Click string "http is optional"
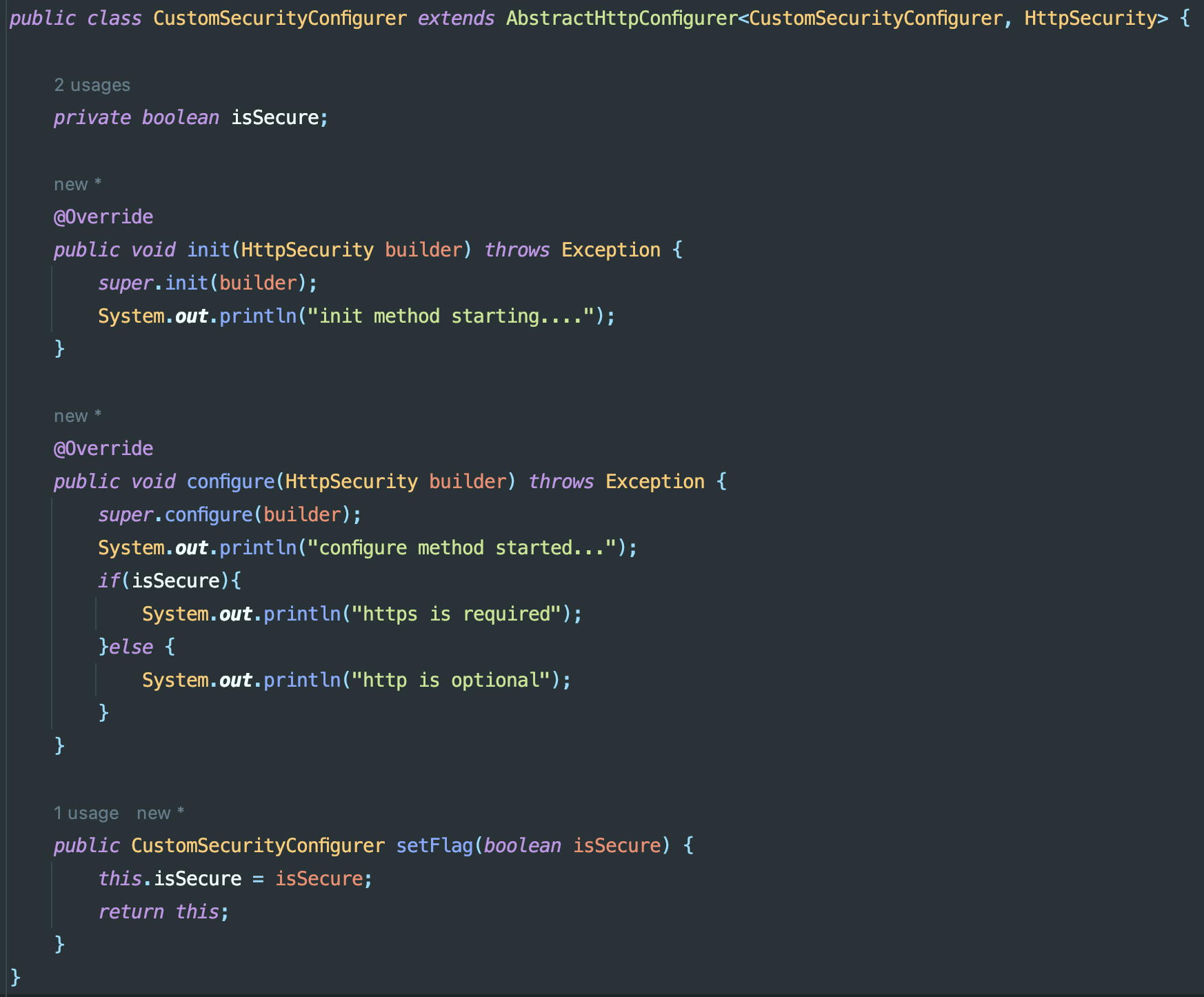Screen dimensions: 1204x997 451,680
